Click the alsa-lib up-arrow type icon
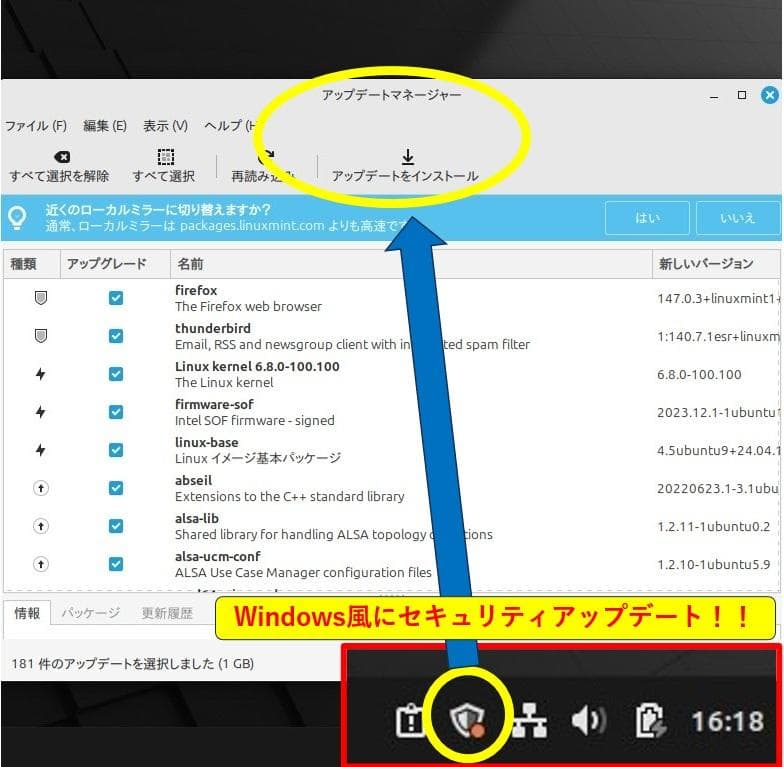The height and width of the screenshot is (767, 784). click(41, 526)
